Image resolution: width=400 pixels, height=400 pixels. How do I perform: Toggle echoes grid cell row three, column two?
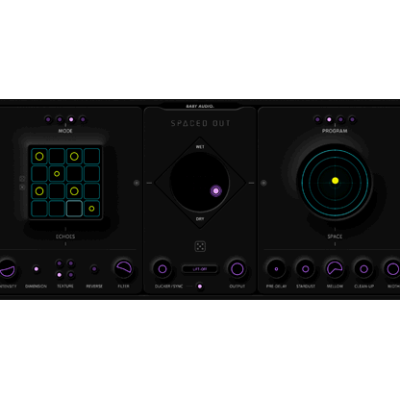tap(57, 191)
